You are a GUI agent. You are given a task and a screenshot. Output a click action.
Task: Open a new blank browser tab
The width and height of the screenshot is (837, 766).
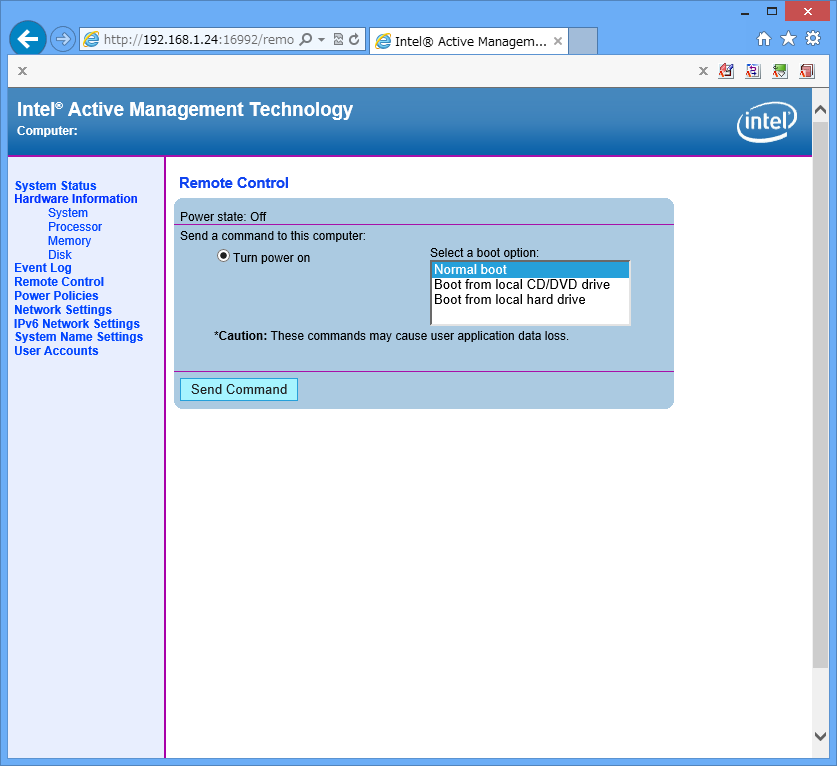coord(583,41)
